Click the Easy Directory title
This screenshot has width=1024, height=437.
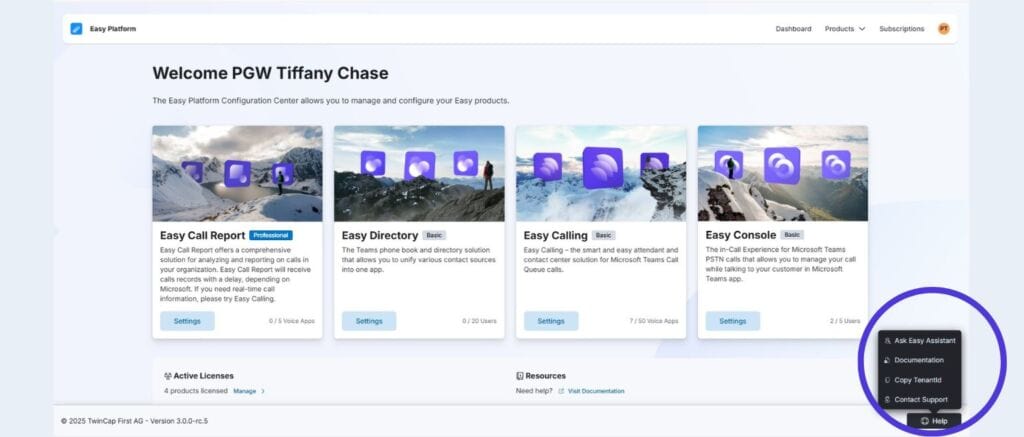pyautogui.click(x=380, y=235)
